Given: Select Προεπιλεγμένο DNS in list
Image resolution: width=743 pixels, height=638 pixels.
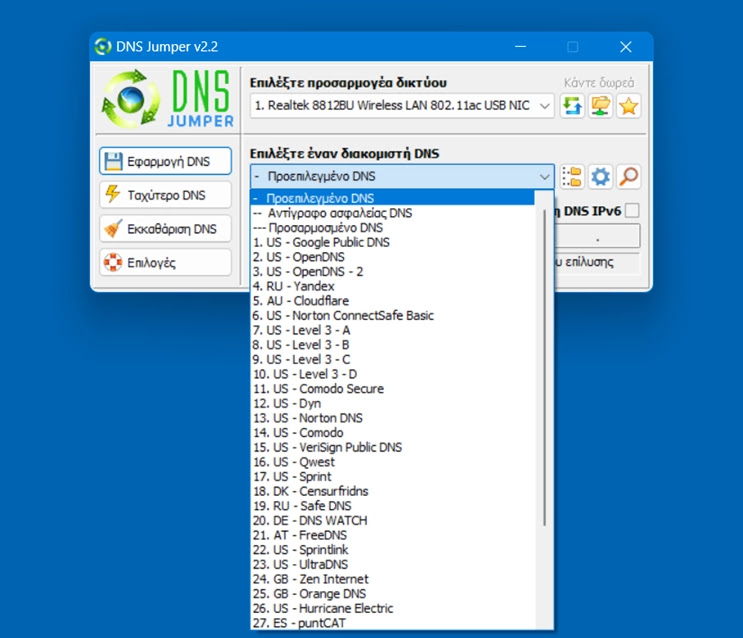Looking at the screenshot, I should pos(392,198).
